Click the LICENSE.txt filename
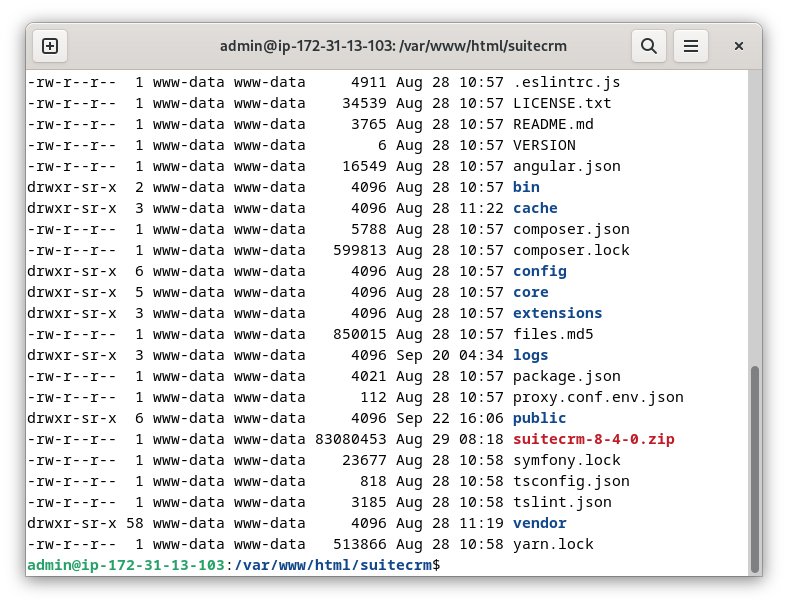 coord(562,103)
